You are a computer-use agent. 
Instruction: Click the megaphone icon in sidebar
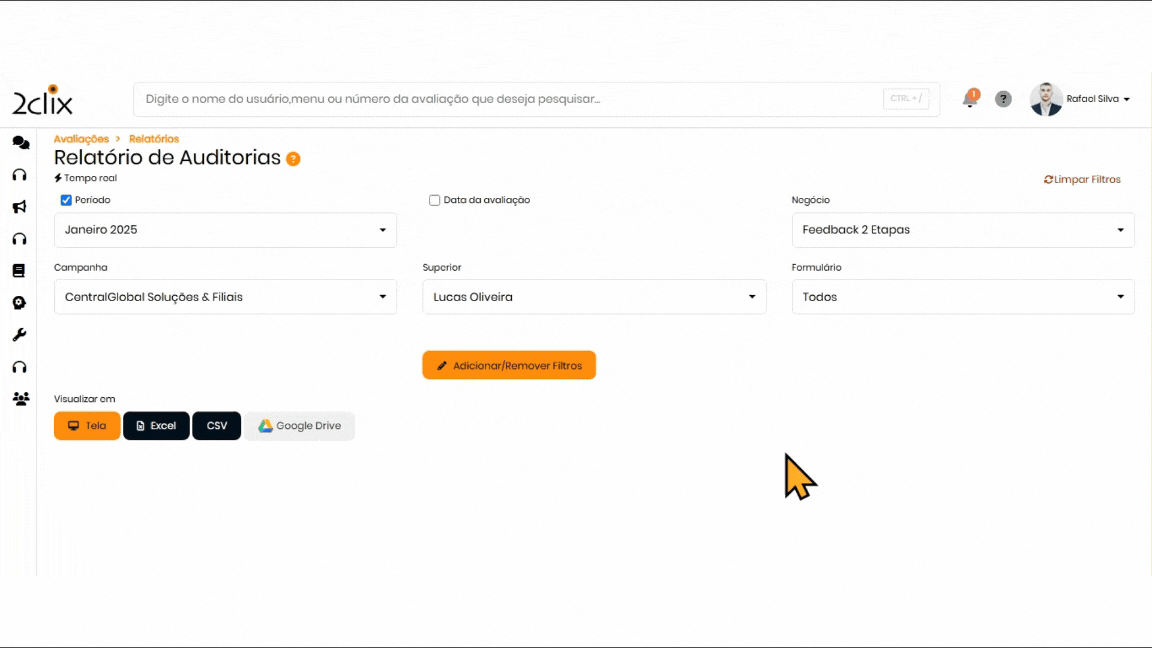pyautogui.click(x=19, y=207)
